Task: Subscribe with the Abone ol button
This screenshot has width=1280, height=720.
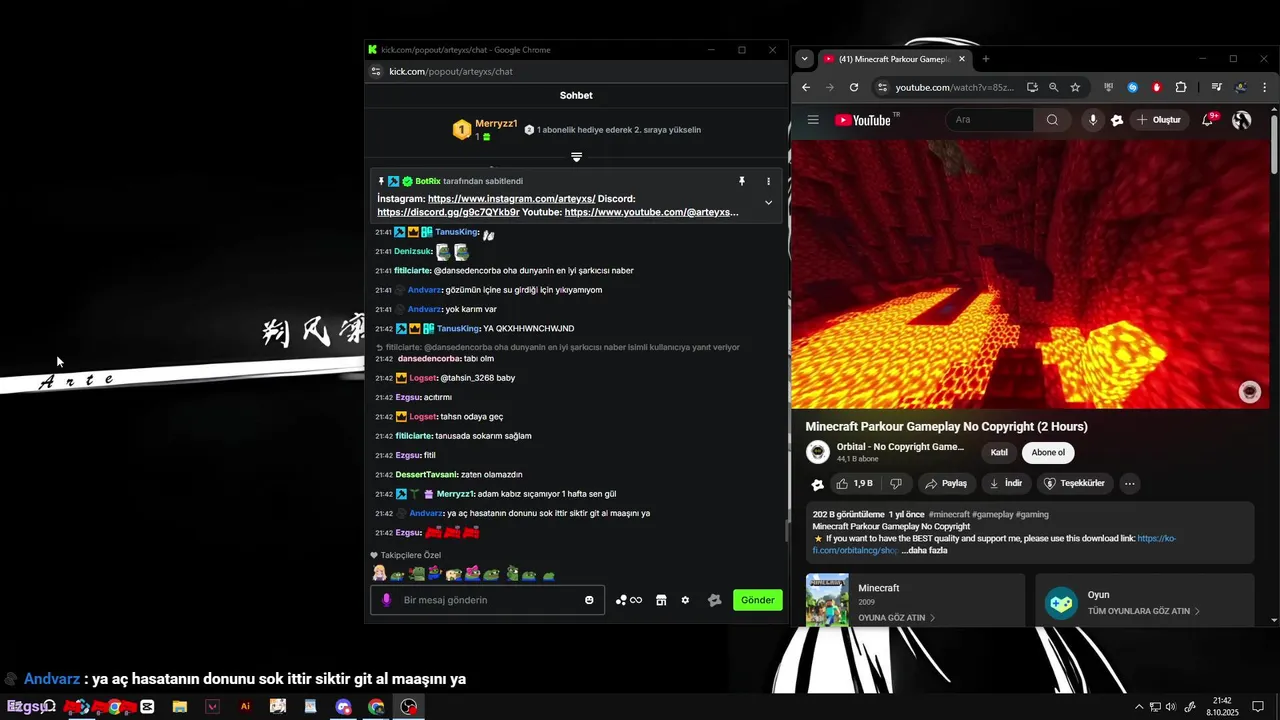Action: pyautogui.click(x=1048, y=452)
